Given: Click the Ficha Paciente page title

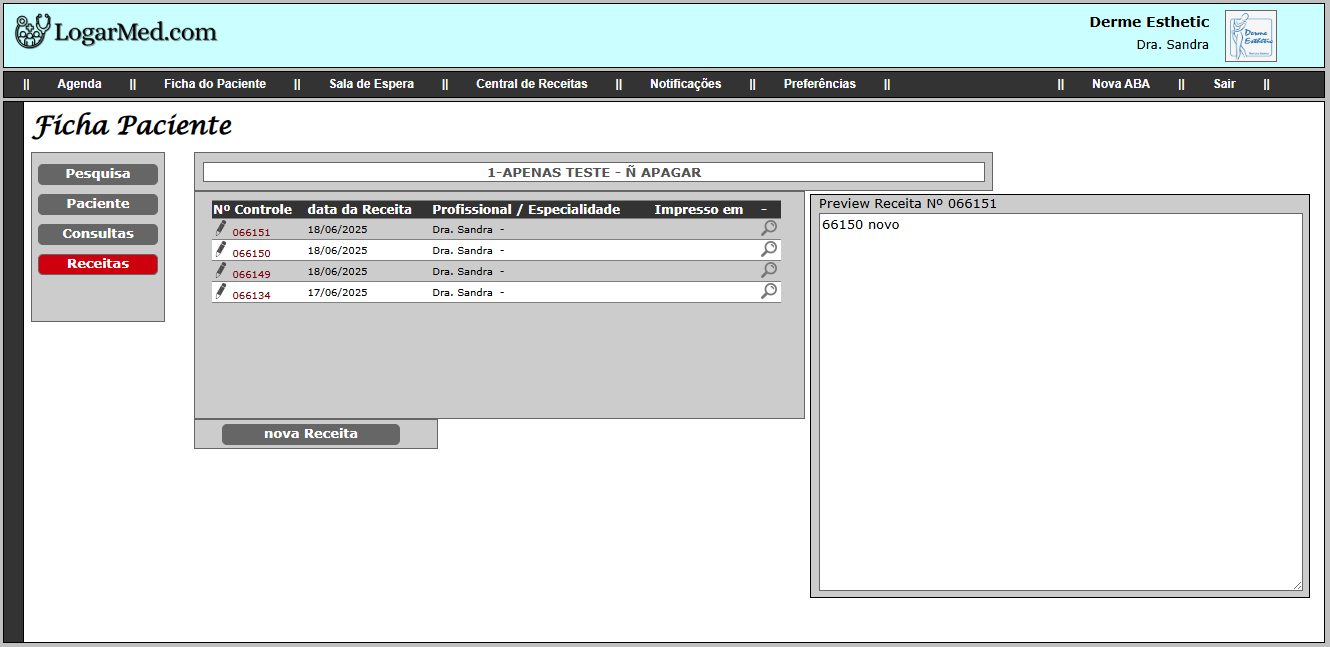Looking at the screenshot, I should 132,126.
